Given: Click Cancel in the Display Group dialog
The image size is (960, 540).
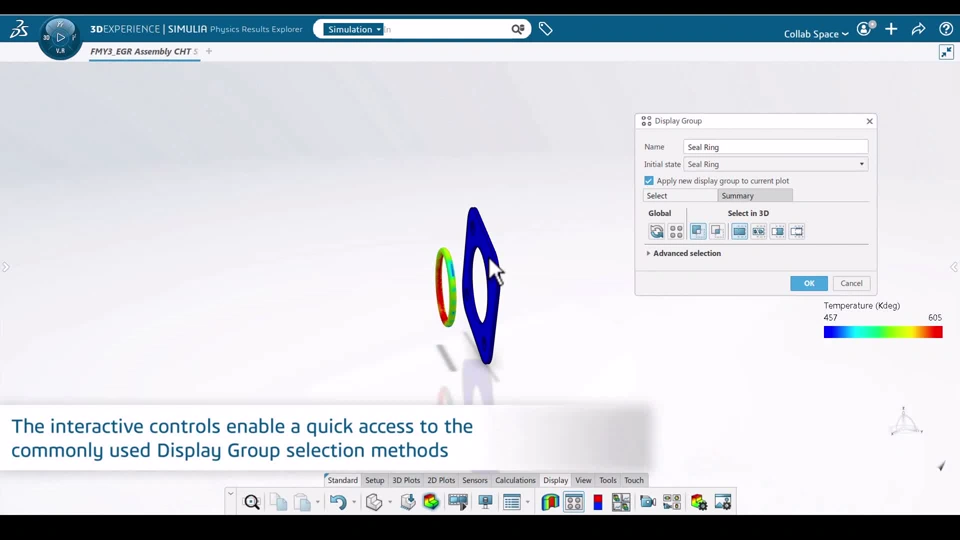Looking at the screenshot, I should coord(851,283).
